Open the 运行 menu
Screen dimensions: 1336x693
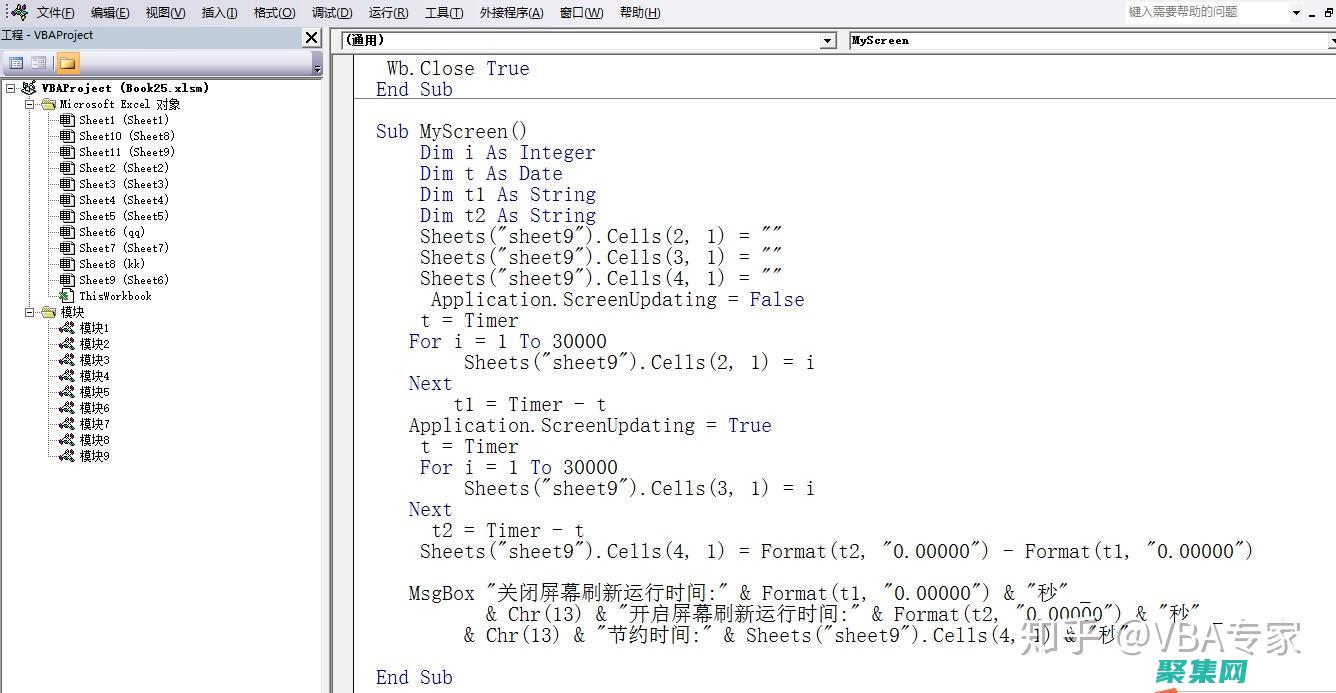pos(387,12)
